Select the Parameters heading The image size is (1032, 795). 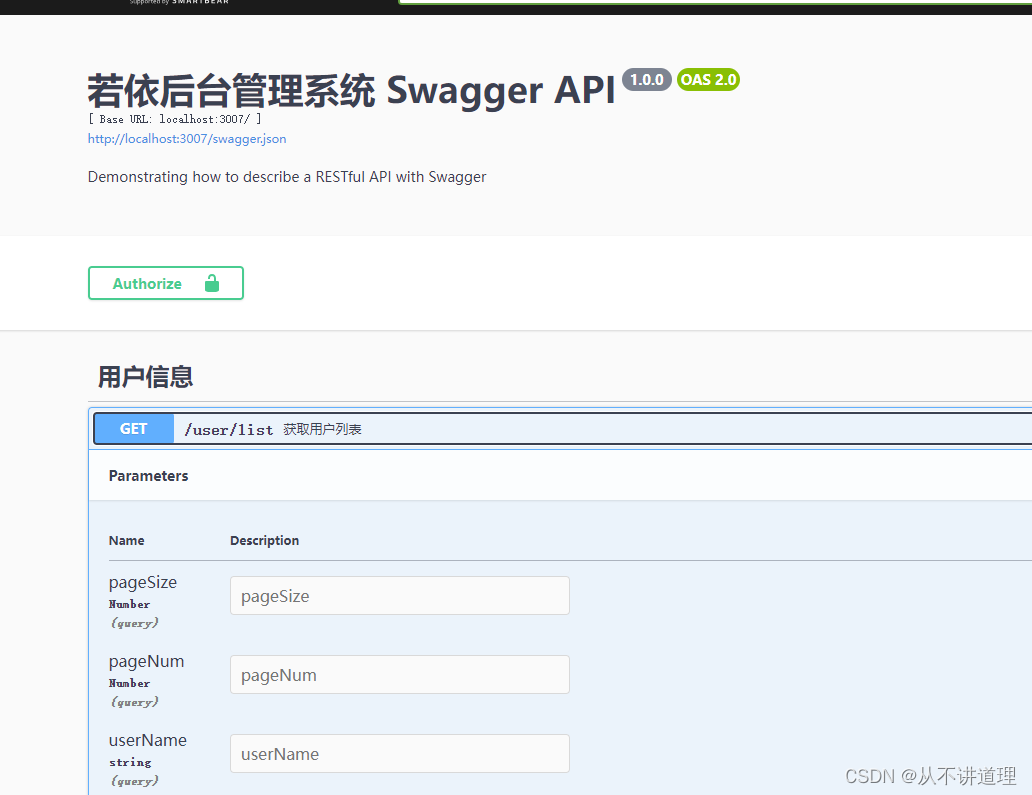click(148, 476)
